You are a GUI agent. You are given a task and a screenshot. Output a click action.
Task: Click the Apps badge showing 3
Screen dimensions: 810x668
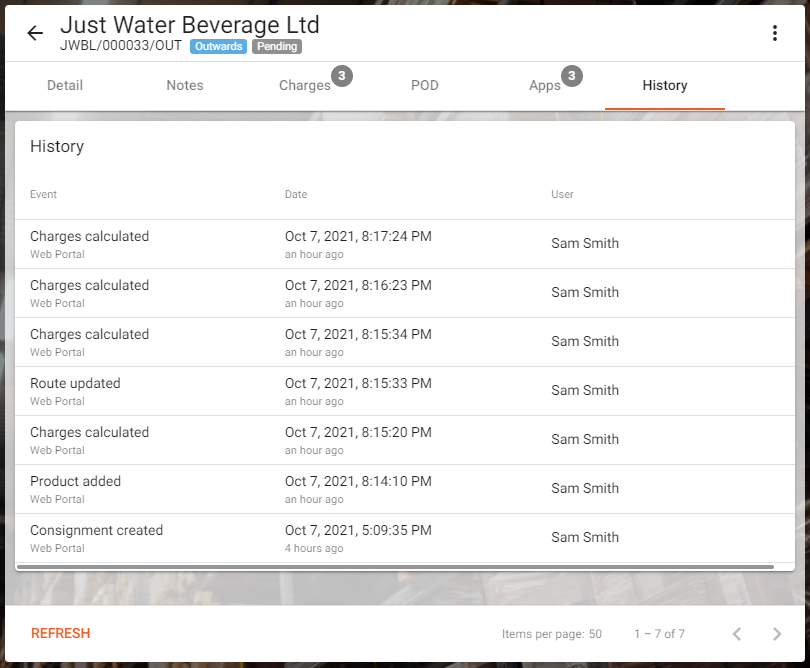pos(571,76)
